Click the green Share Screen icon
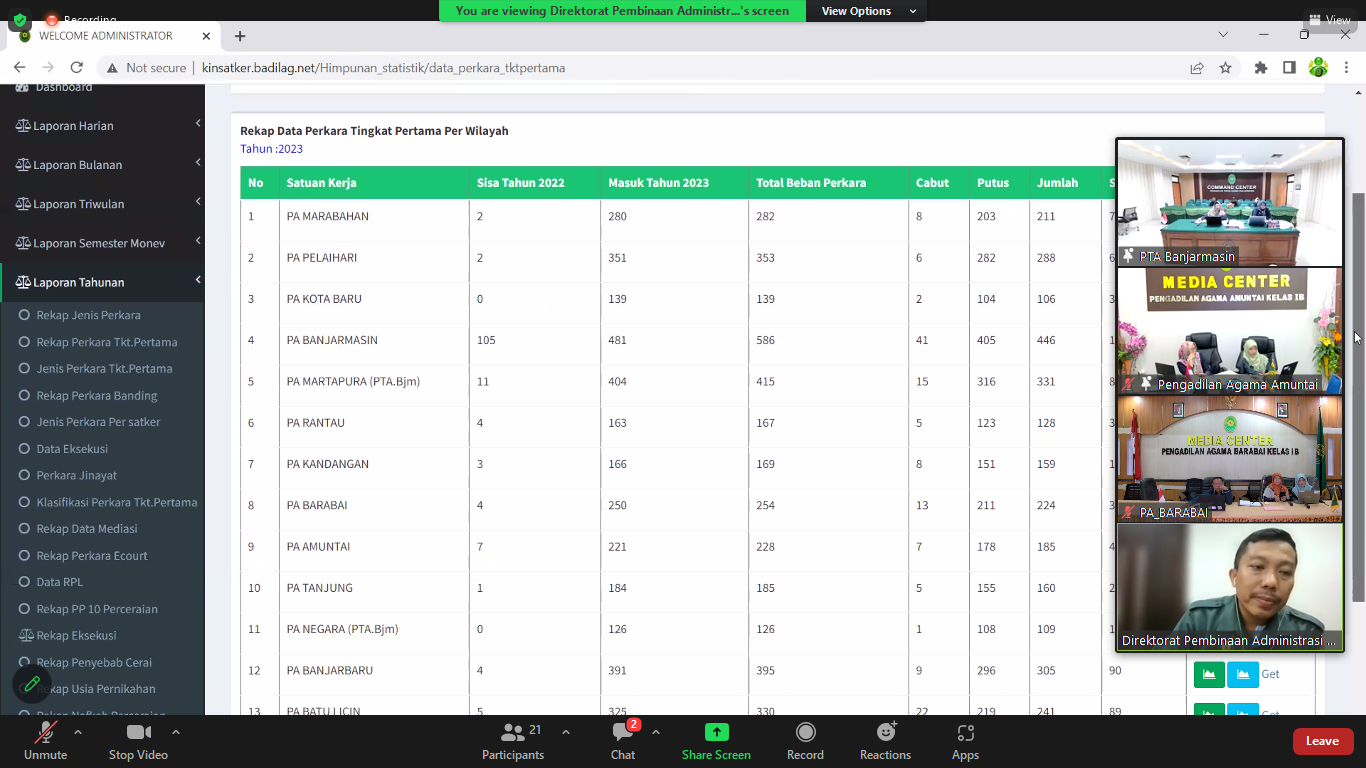Viewport: 1366px width, 768px height. click(x=716, y=733)
